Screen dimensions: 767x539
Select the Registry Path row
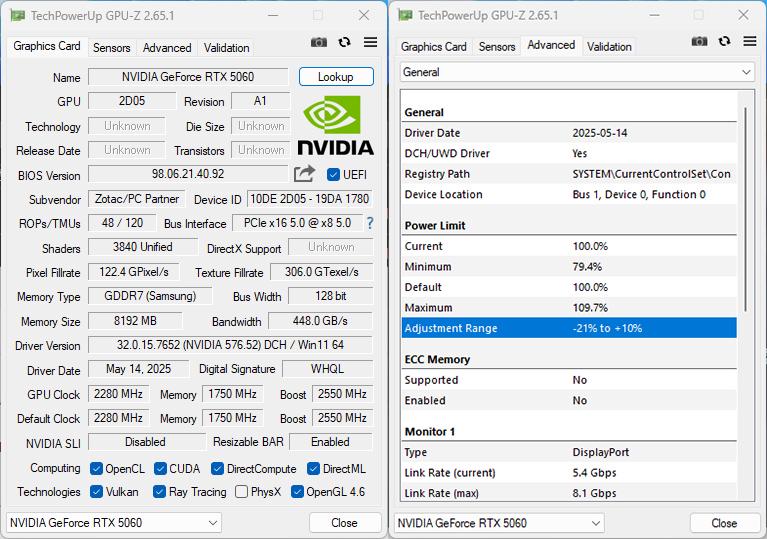coord(569,174)
